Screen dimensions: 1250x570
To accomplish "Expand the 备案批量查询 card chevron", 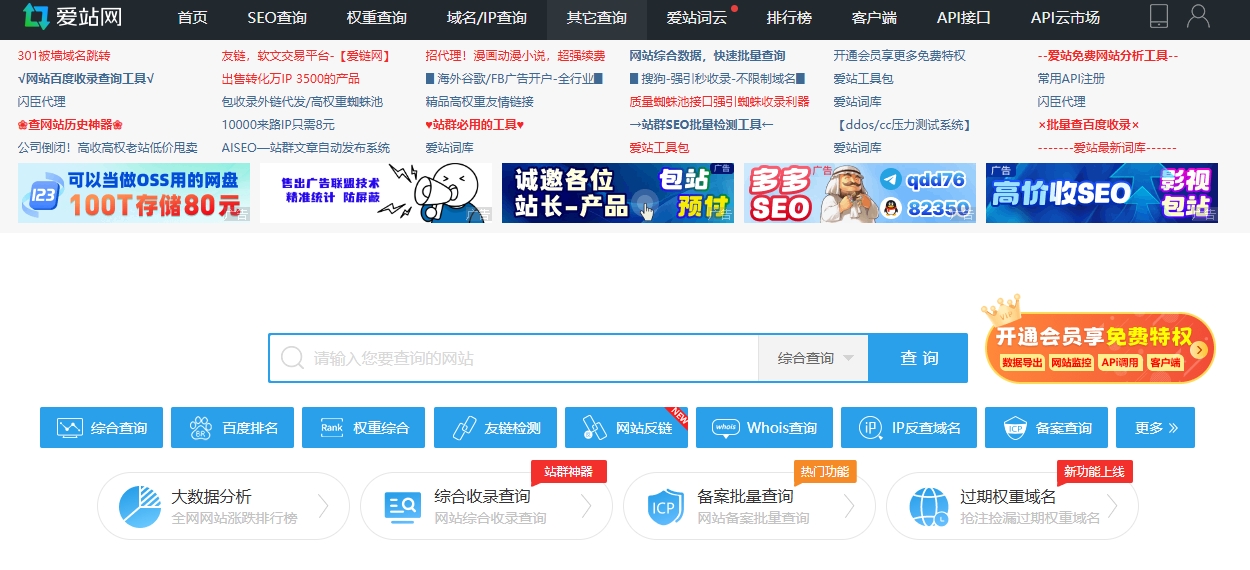I will pyautogui.click(x=849, y=507).
